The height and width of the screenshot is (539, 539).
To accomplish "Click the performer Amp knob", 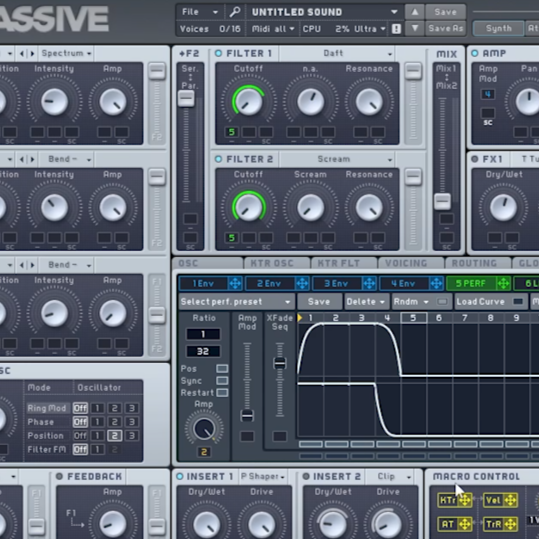I will pyautogui.click(x=204, y=429).
